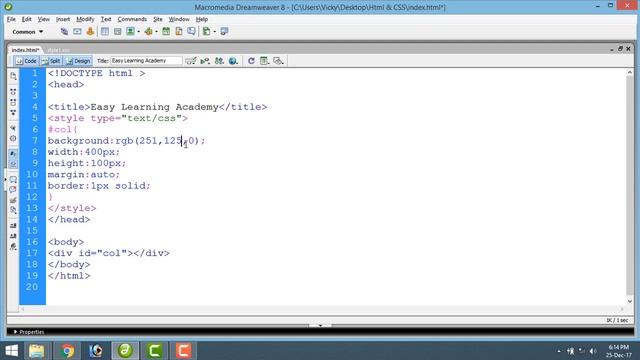Open the View menu
Image resolution: width=640 pixels, height=360 pixels.
[43, 19]
